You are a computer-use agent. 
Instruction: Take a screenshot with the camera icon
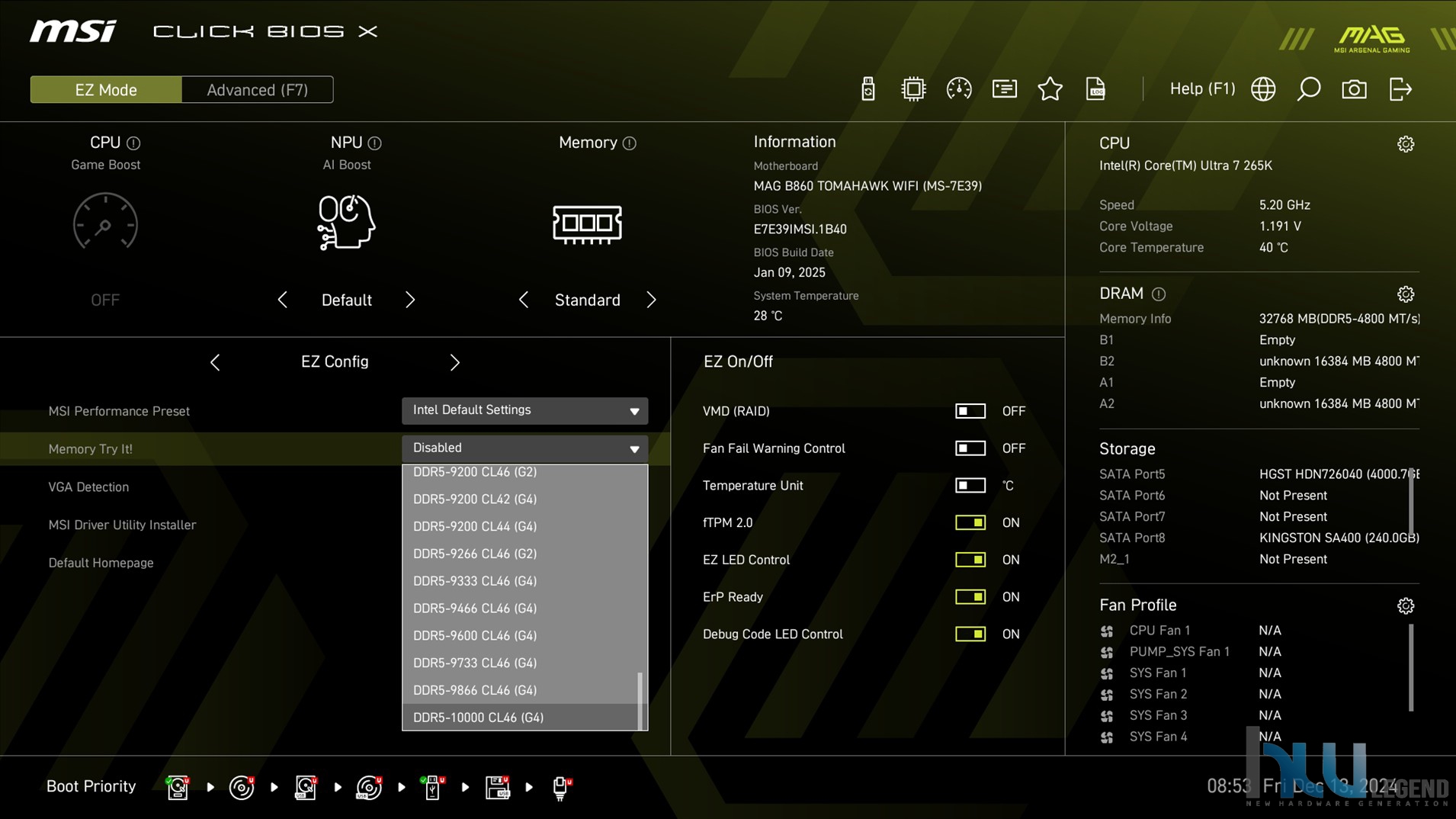click(x=1354, y=89)
